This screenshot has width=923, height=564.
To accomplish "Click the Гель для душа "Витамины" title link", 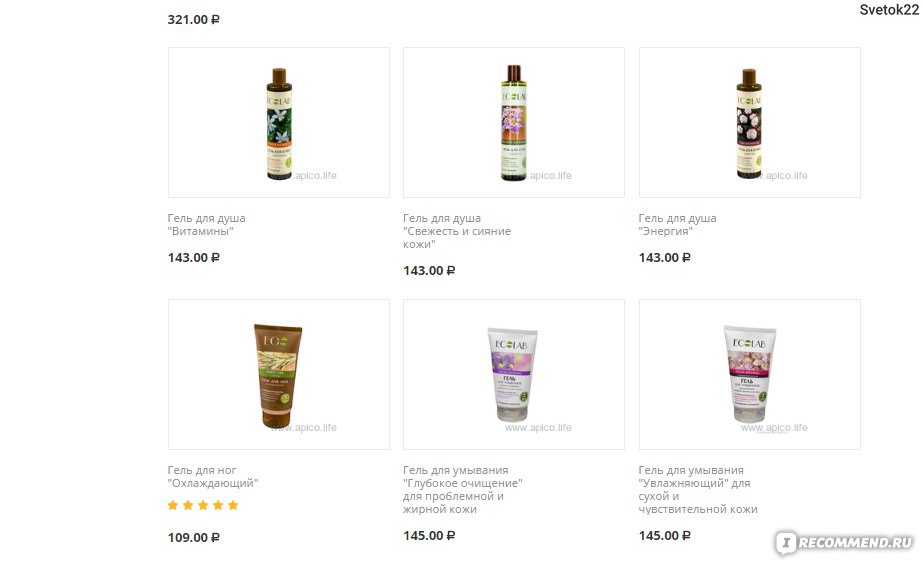I will [207, 224].
